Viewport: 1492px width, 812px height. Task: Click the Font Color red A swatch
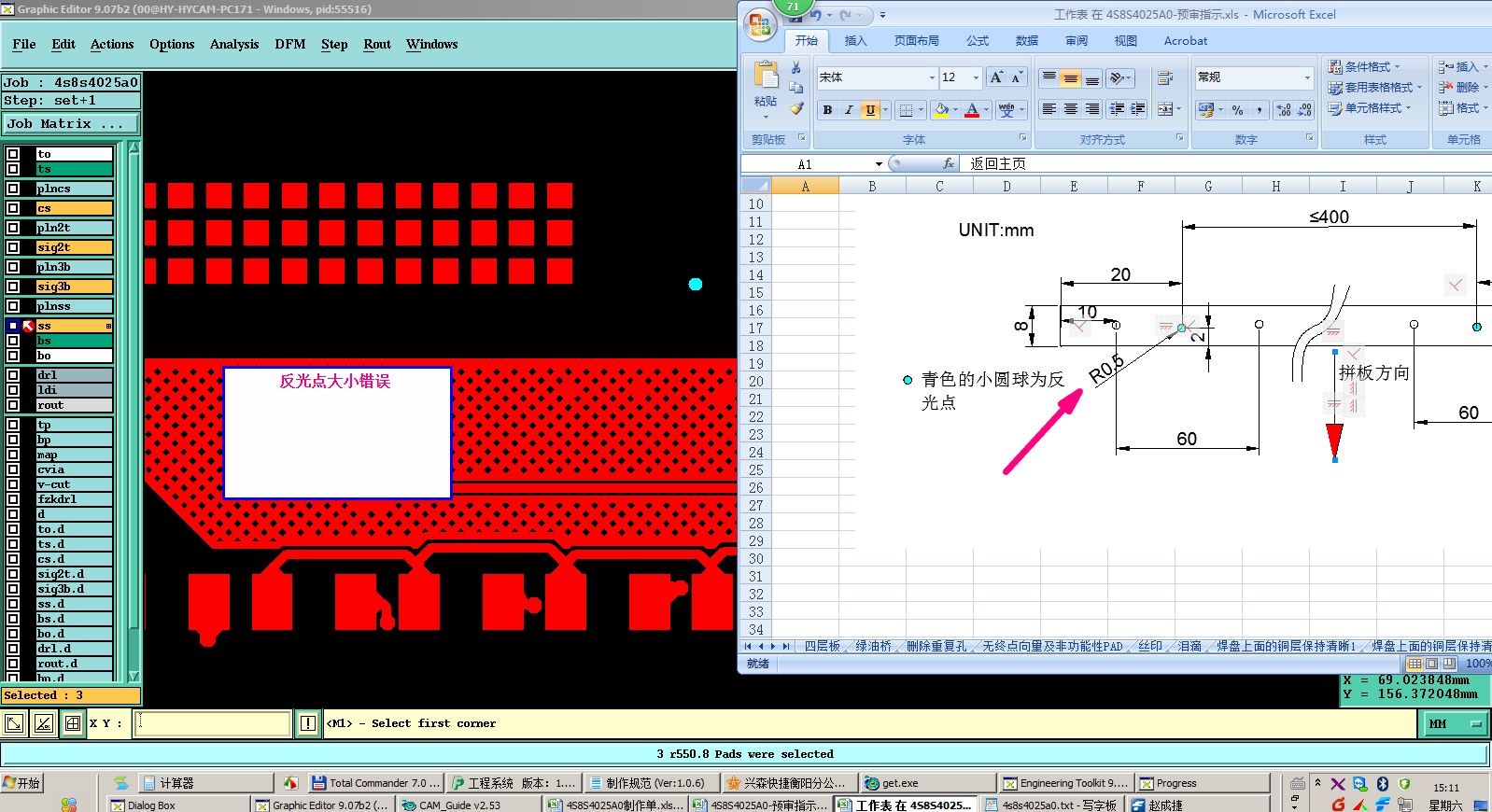[x=972, y=110]
